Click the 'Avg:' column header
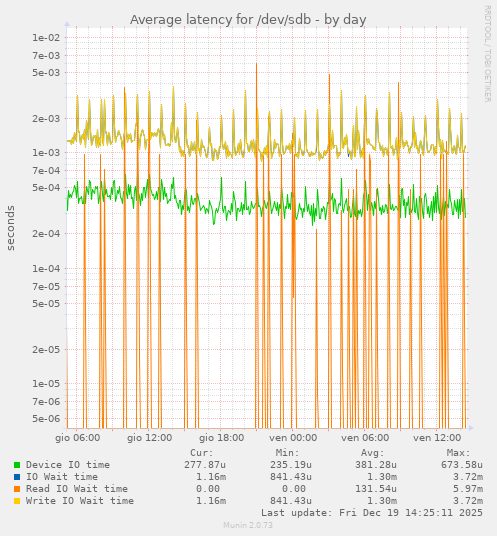Image resolution: width=497 pixels, height=536 pixels. click(x=373, y=453)
